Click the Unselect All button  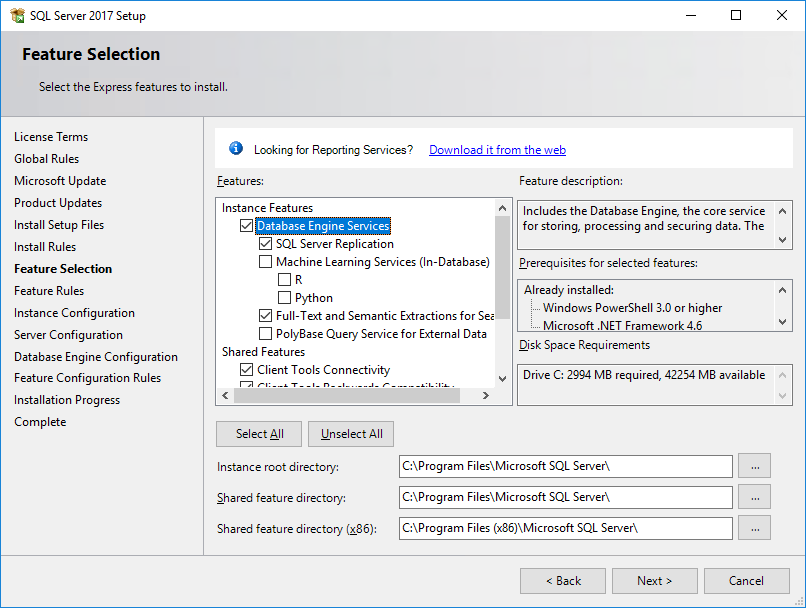tap(352, 434)
